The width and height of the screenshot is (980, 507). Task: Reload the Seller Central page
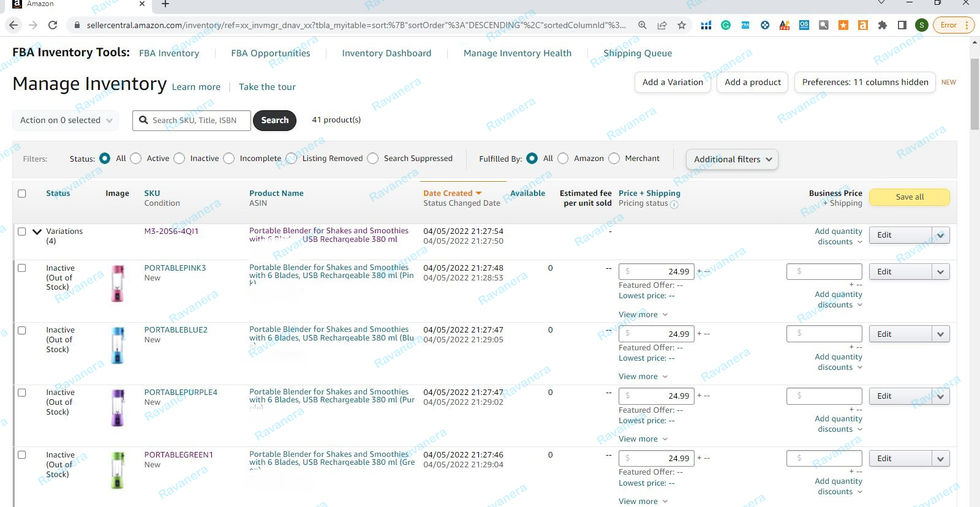click(x=53, y=26)
